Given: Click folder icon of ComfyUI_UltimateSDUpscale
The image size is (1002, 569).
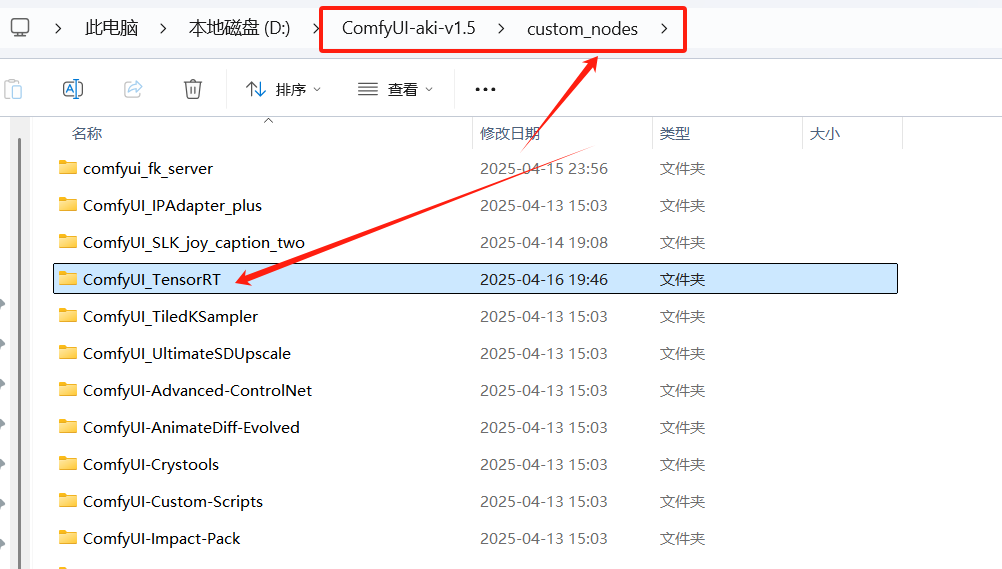Looking at the screenshot, I should [68, 352].
